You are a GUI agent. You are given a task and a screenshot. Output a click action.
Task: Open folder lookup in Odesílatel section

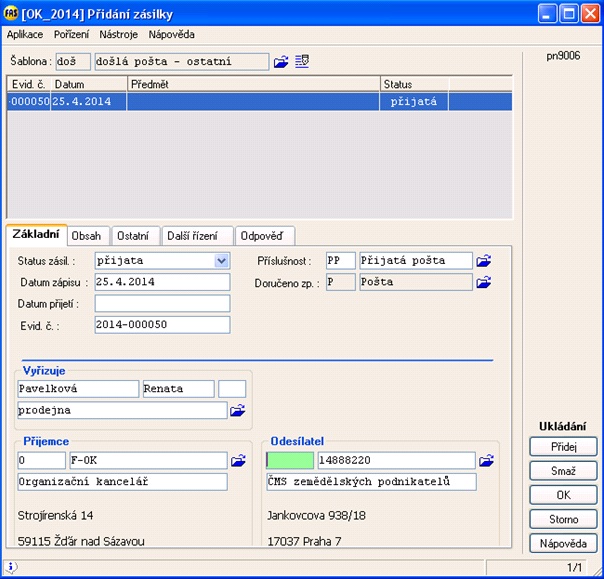click(487, 460)
